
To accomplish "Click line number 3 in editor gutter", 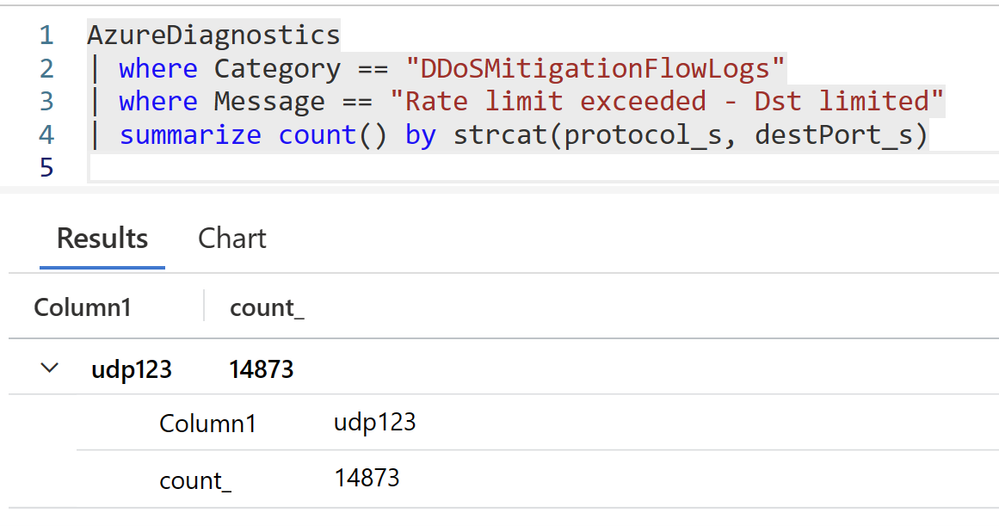I will 46,101.
